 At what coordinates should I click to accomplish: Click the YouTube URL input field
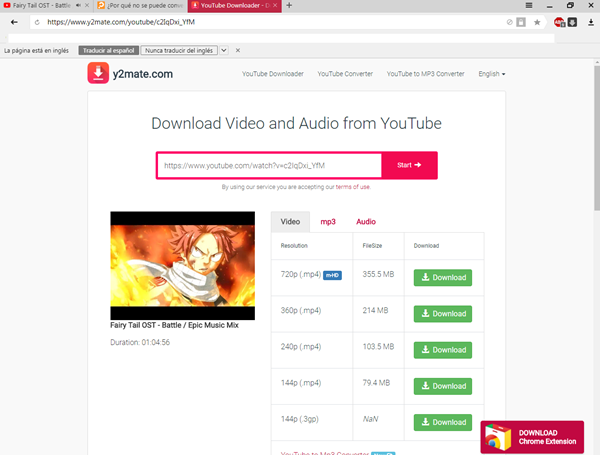(x=269, y=165)
